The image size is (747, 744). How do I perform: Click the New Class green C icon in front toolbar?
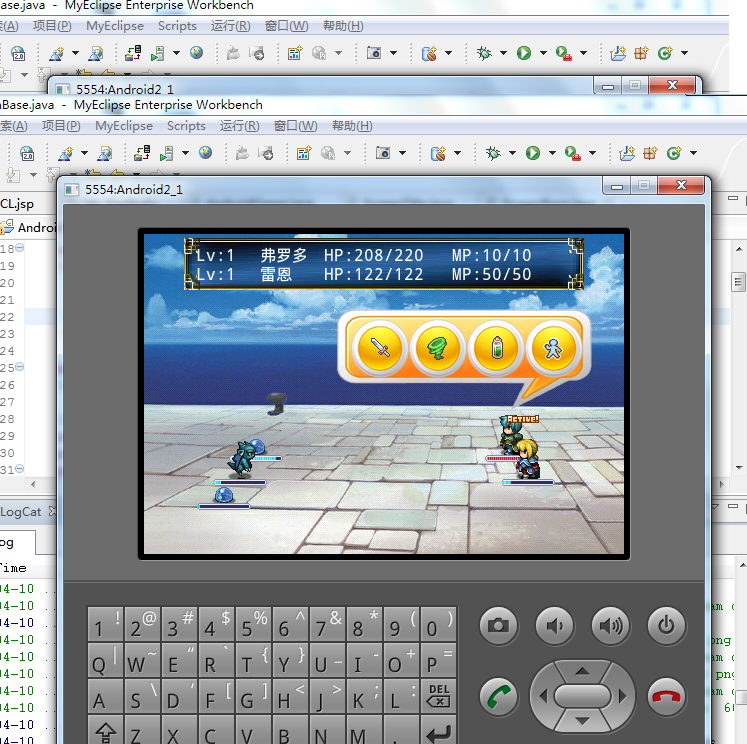(x=674, y=153)
